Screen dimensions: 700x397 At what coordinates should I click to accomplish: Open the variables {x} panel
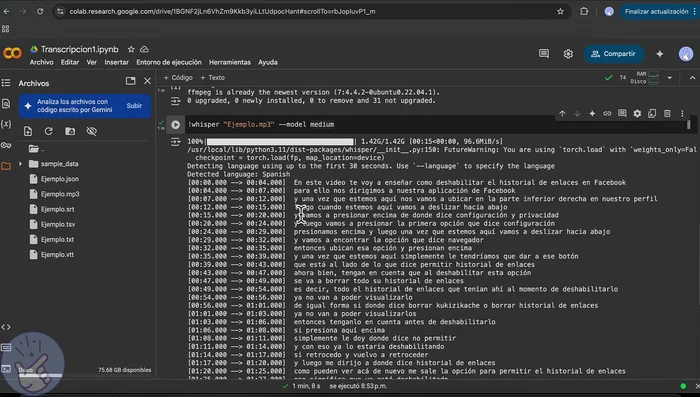[6, 124]
